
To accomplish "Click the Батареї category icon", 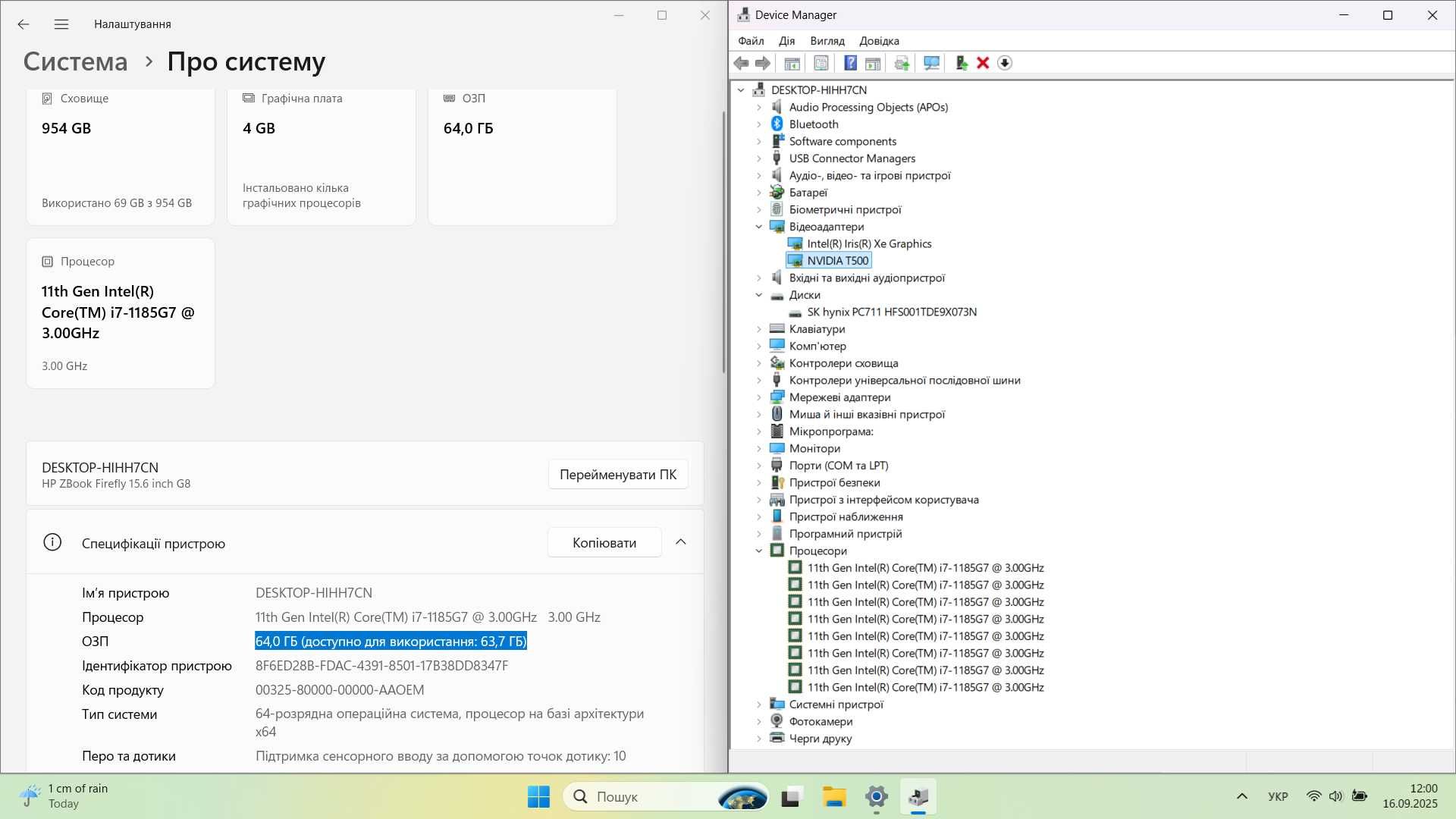I will (x=777, y=192).
